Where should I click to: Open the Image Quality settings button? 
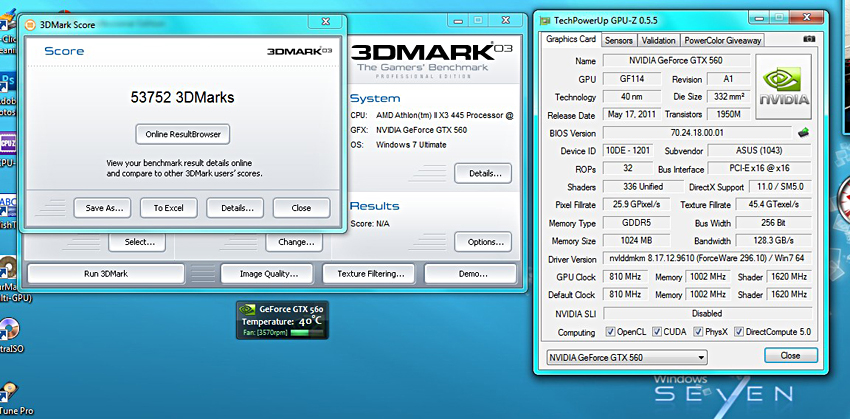(x=267, y=274)
